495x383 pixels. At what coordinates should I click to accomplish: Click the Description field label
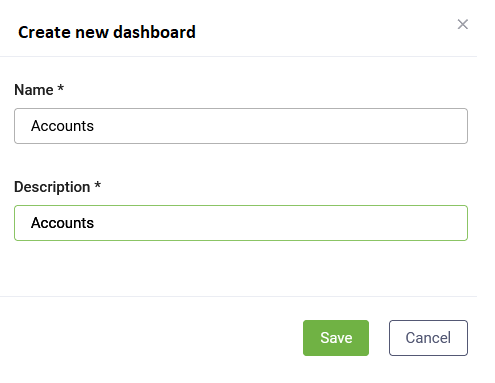tap(52, 187)
